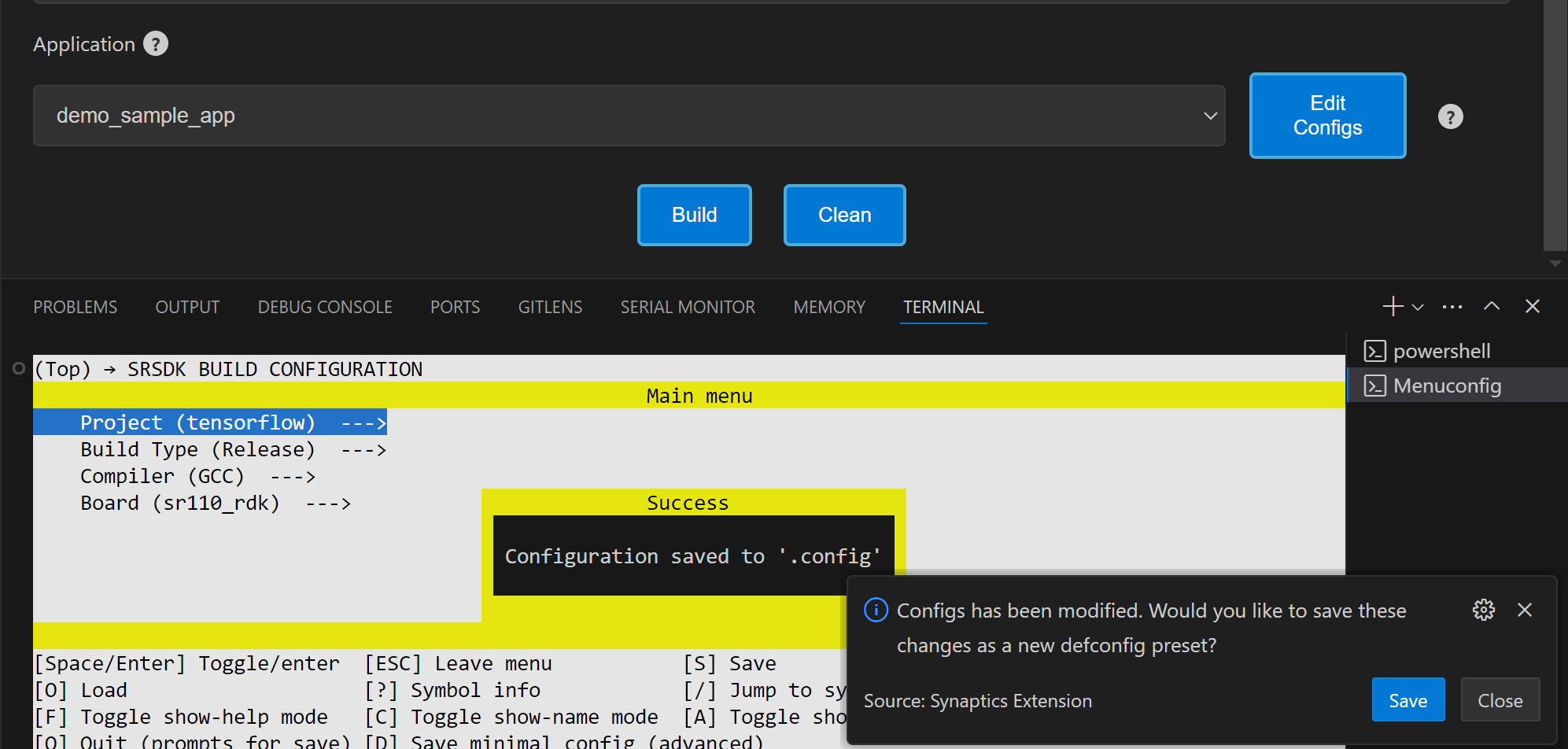Screen dimensions: 1568x749
Task: Click the vertical scrollbar of upper panel
Action: [1554, 126]
